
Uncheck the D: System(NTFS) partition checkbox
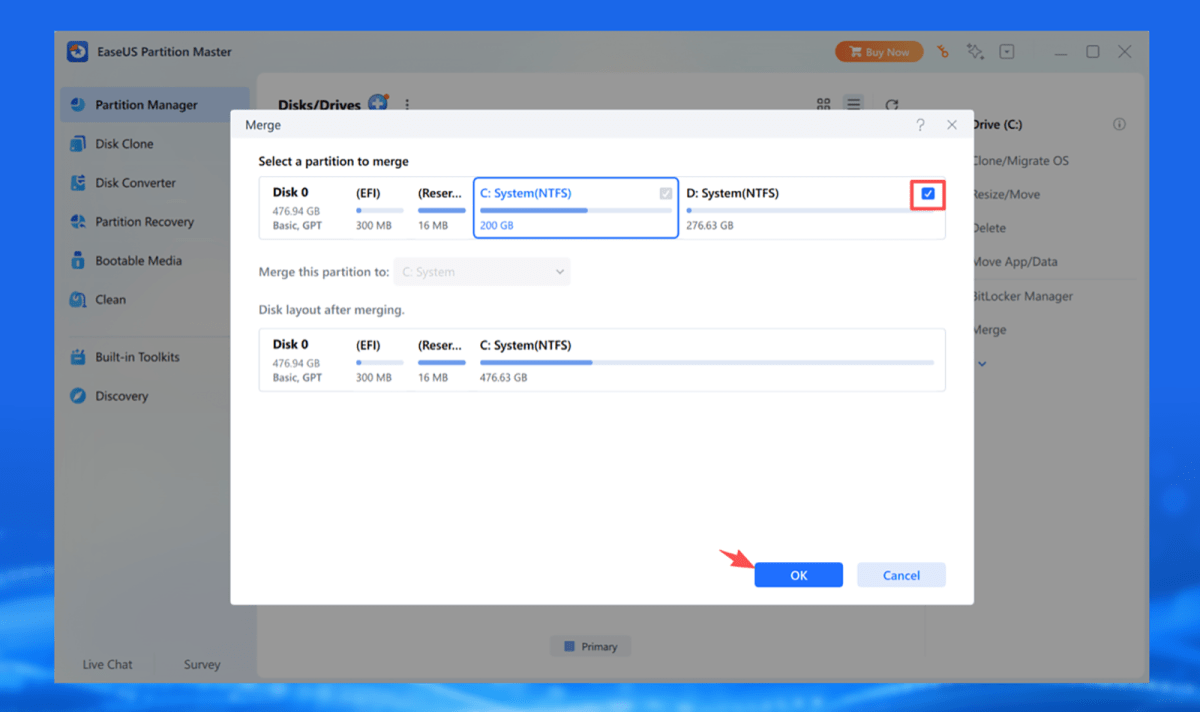click(x=928, y=194)
